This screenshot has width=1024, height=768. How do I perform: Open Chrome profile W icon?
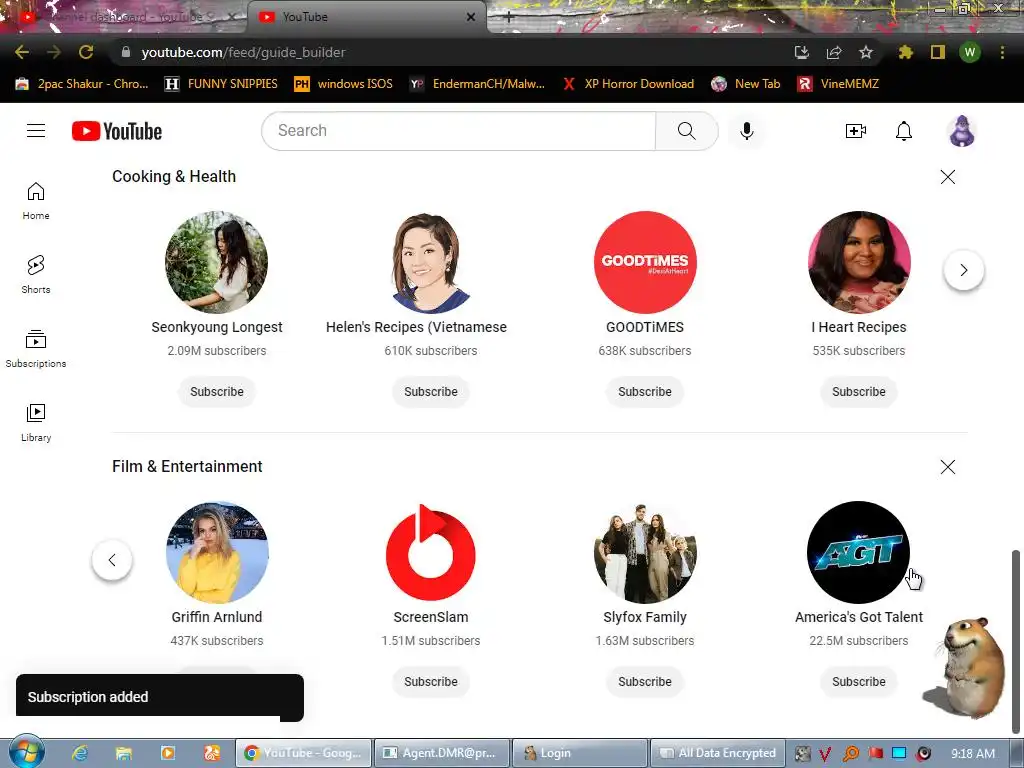pyautogui.click(x=970, y=52)
